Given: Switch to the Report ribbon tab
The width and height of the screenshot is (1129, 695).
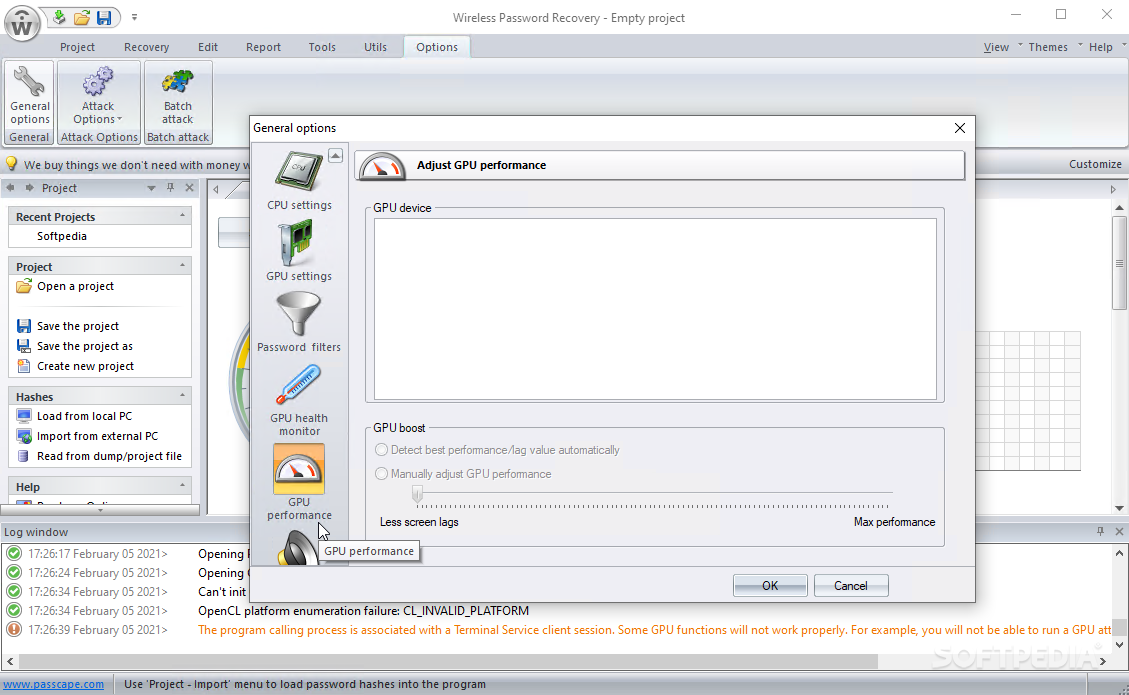Looking at the screenshot, I should tap(263, 47).
